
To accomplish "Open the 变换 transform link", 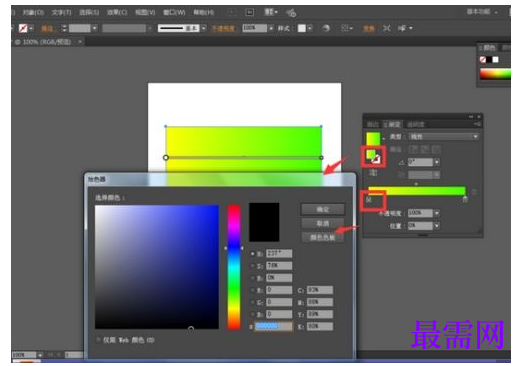I will pyautogui.click(x=369, y=29).
